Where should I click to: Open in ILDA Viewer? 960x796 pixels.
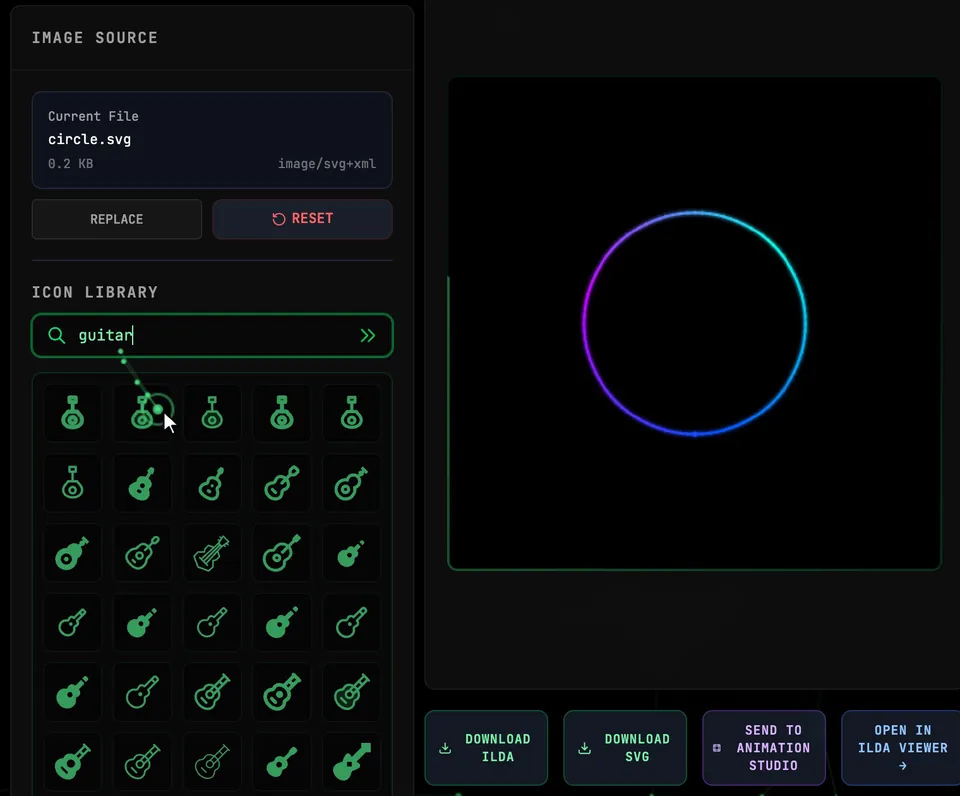(x=901, y=748)
